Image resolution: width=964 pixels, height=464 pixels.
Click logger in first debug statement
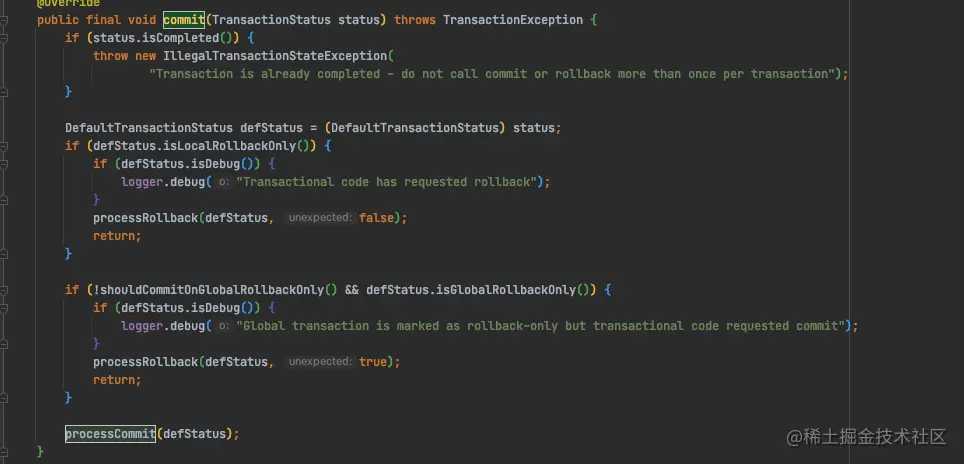142,182
